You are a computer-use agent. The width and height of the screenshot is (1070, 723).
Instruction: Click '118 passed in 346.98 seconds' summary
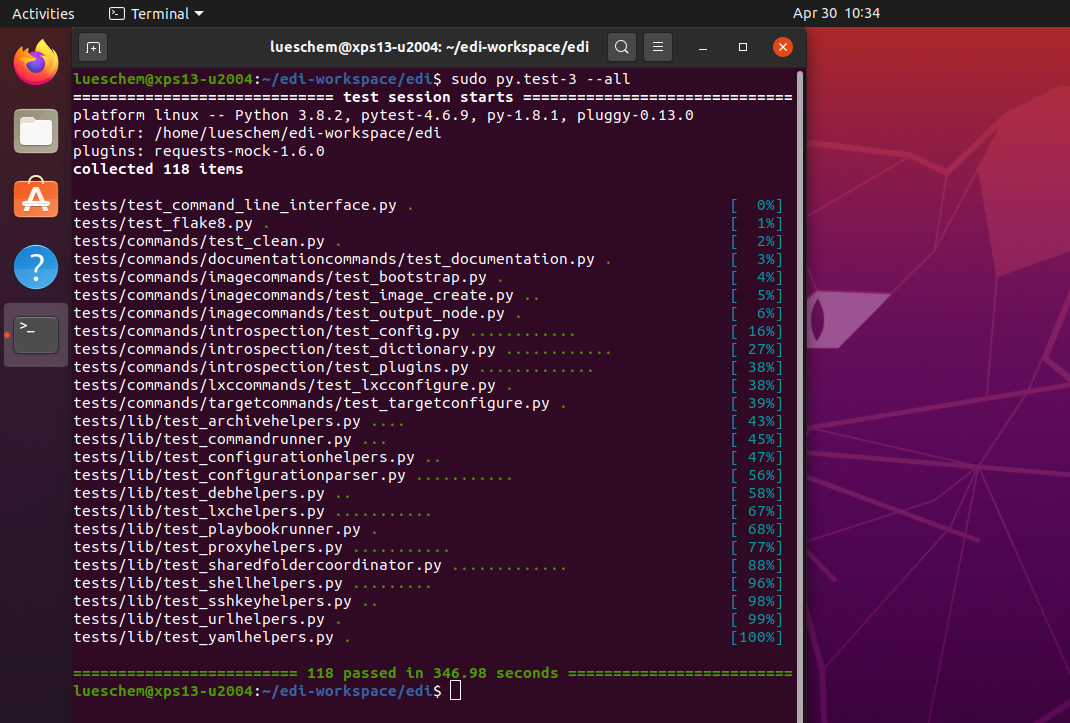[433, 673]
